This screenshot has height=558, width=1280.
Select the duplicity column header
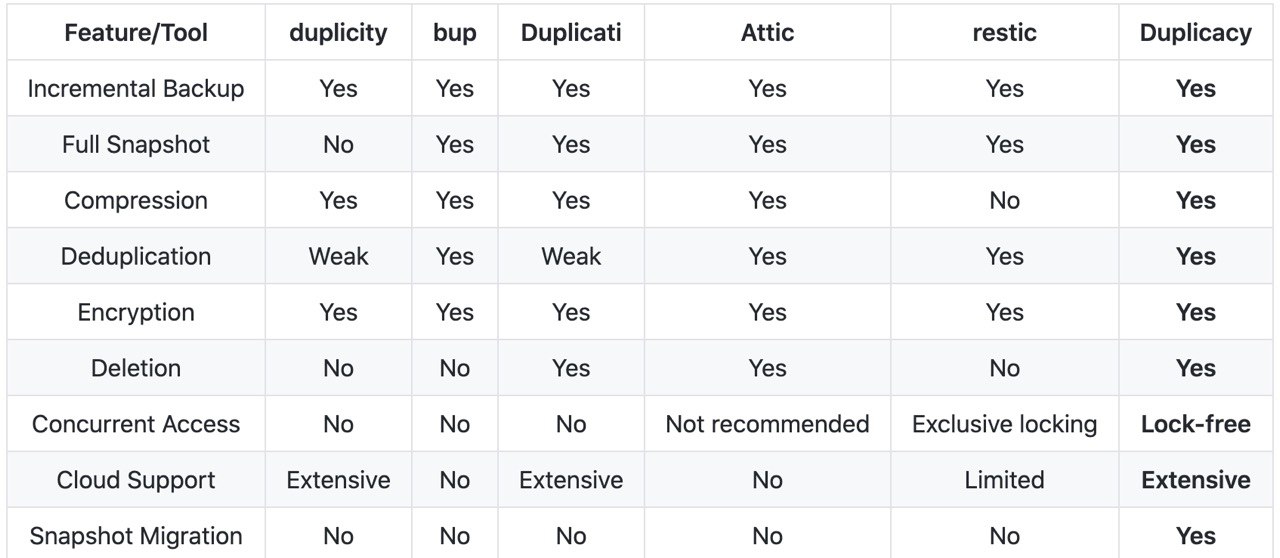[338, 33]
